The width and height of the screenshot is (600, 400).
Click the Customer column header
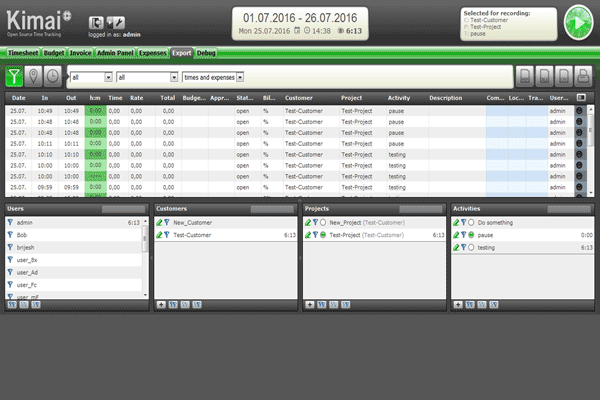point(299,98)
